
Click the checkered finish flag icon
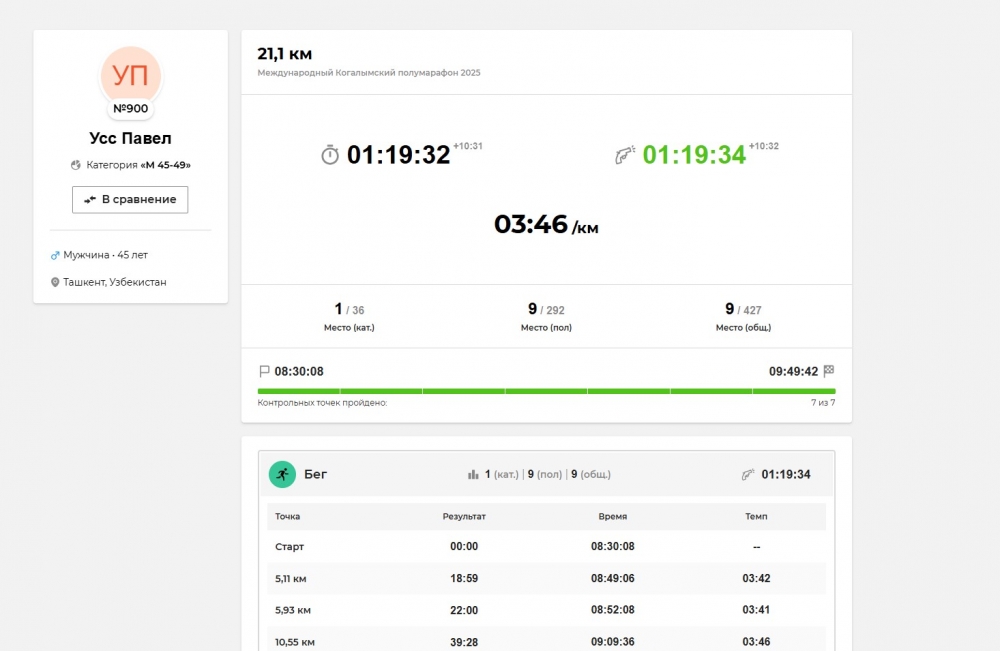click(828, 370)
